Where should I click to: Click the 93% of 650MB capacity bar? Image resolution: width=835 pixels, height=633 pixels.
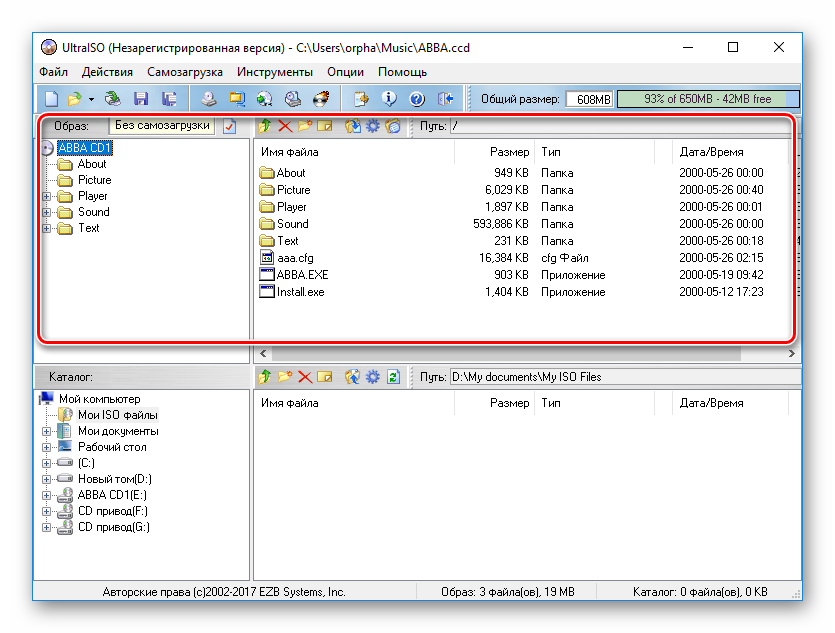pos(708,99)
